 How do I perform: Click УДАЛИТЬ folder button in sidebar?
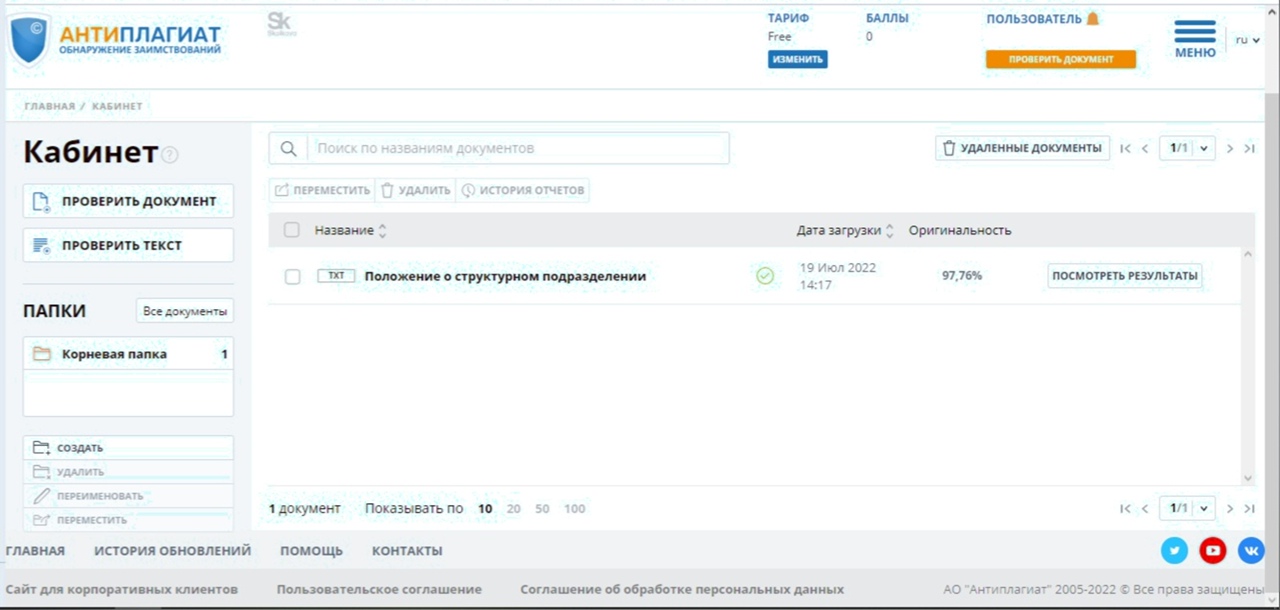coord(128,472)
